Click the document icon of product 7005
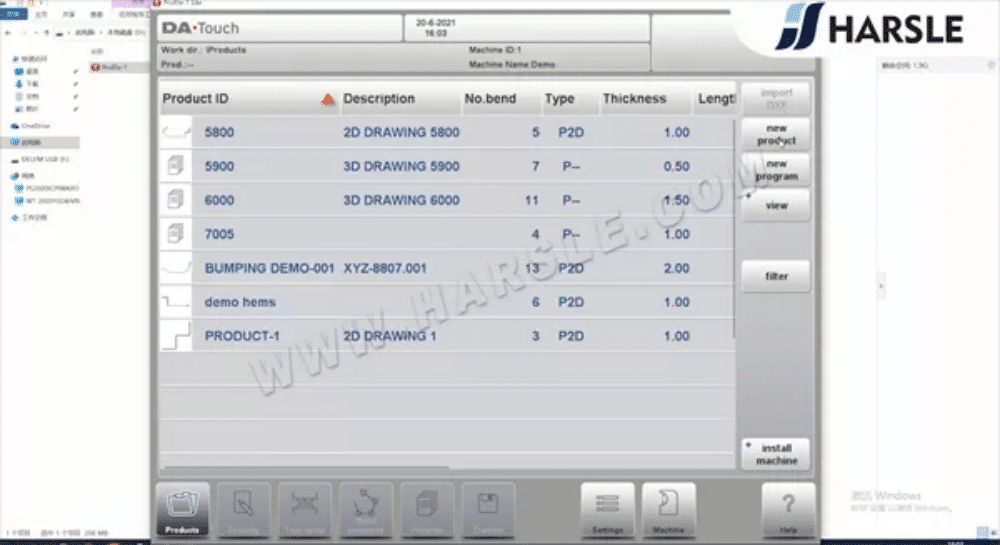 175,234
